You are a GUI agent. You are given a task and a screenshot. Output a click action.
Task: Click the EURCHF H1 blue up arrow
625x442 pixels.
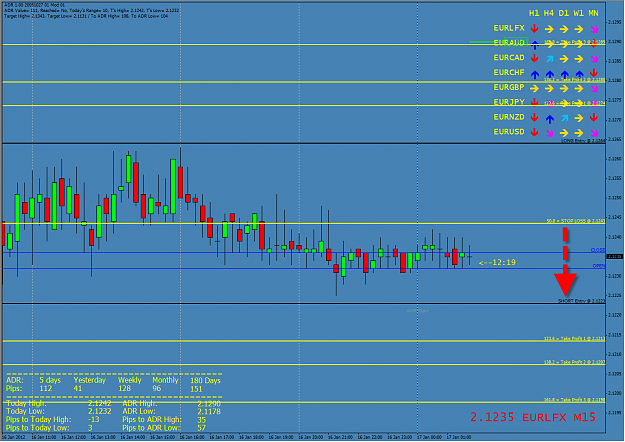(x=535, y=75)
